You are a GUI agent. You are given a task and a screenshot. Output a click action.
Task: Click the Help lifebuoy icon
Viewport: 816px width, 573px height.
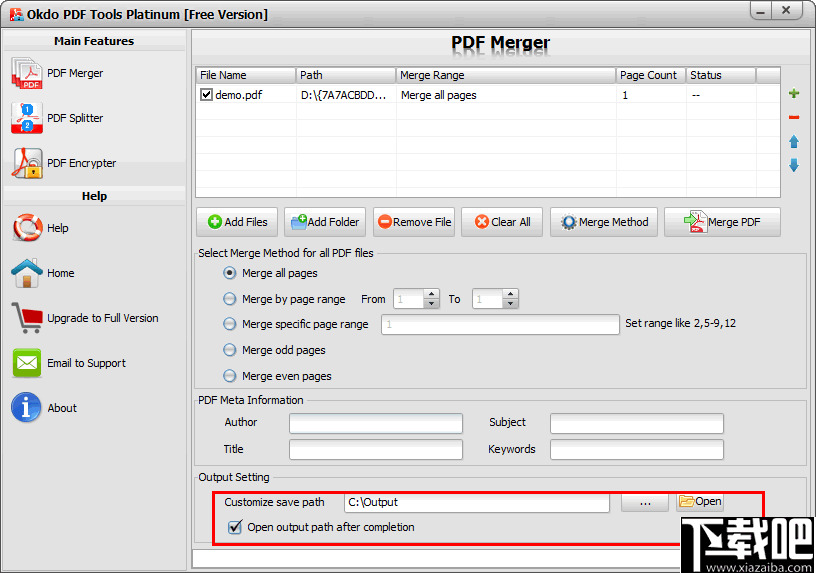(27, 228)
